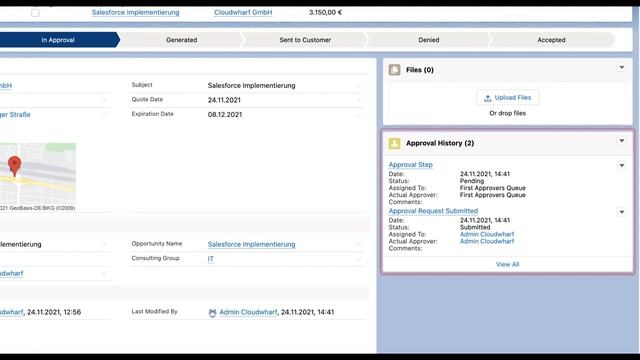Open Admin Cloudwharf link under Assigned To
Screen dimensions: 640x360
tap(487, 234)
